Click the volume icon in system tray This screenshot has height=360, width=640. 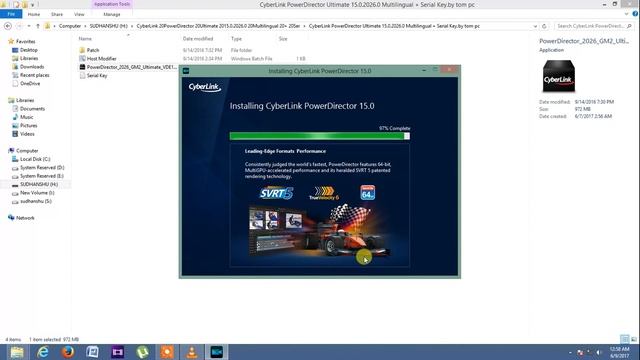(599, 352)
